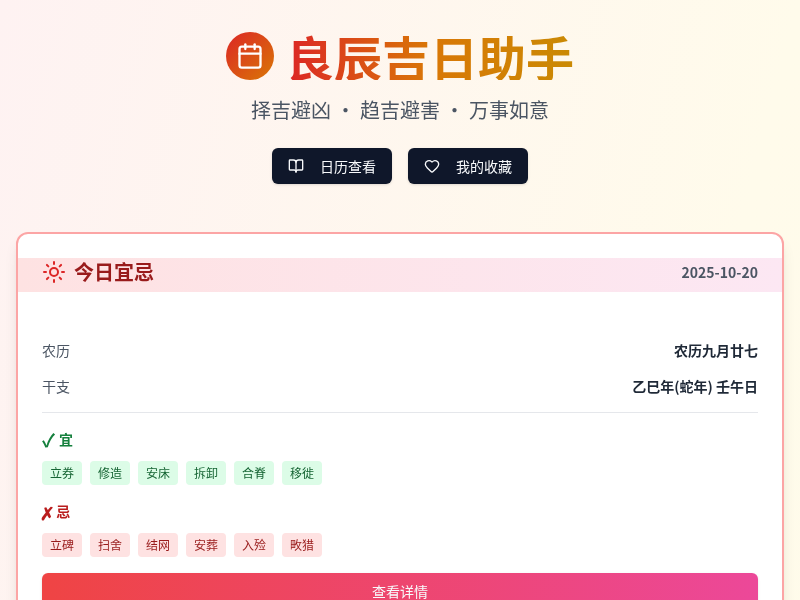800x600 pixels.
Task: Click the 安床 tag under 宜
Action: [158, 473]
